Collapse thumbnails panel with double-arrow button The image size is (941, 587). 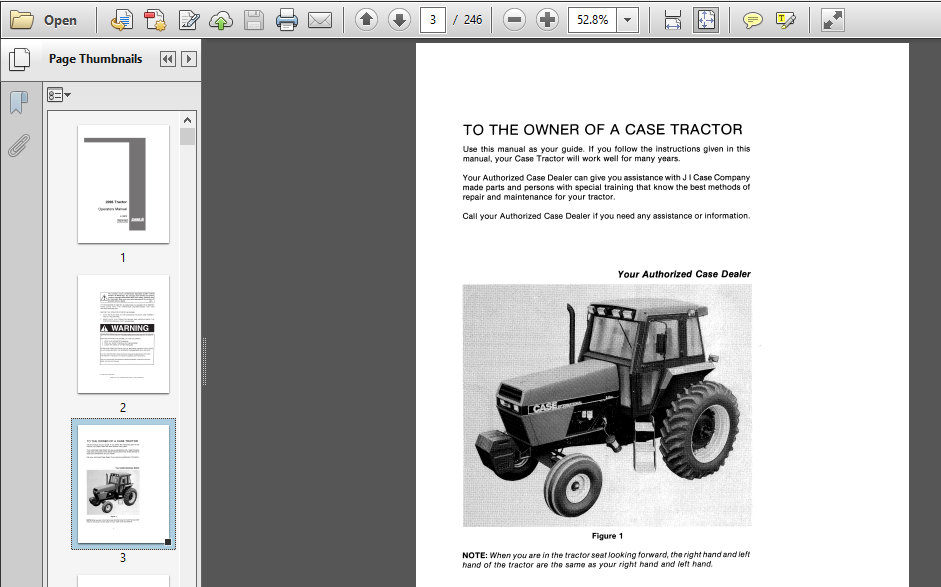[168, 59]
